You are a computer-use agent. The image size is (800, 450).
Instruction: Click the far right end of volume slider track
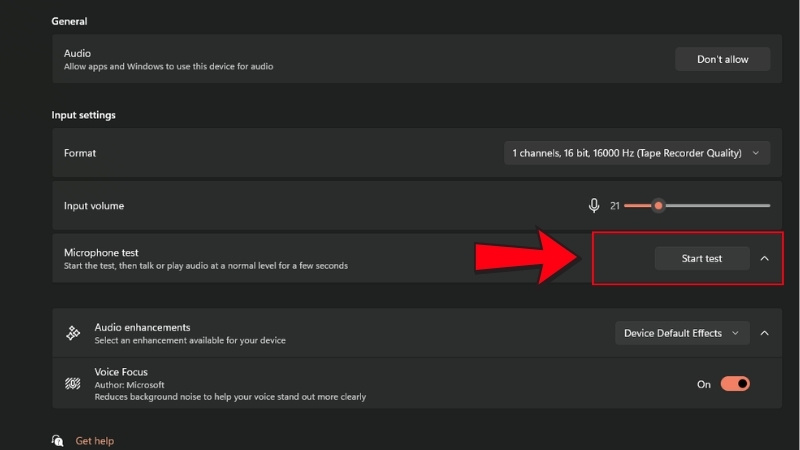[x=768, y=206]
